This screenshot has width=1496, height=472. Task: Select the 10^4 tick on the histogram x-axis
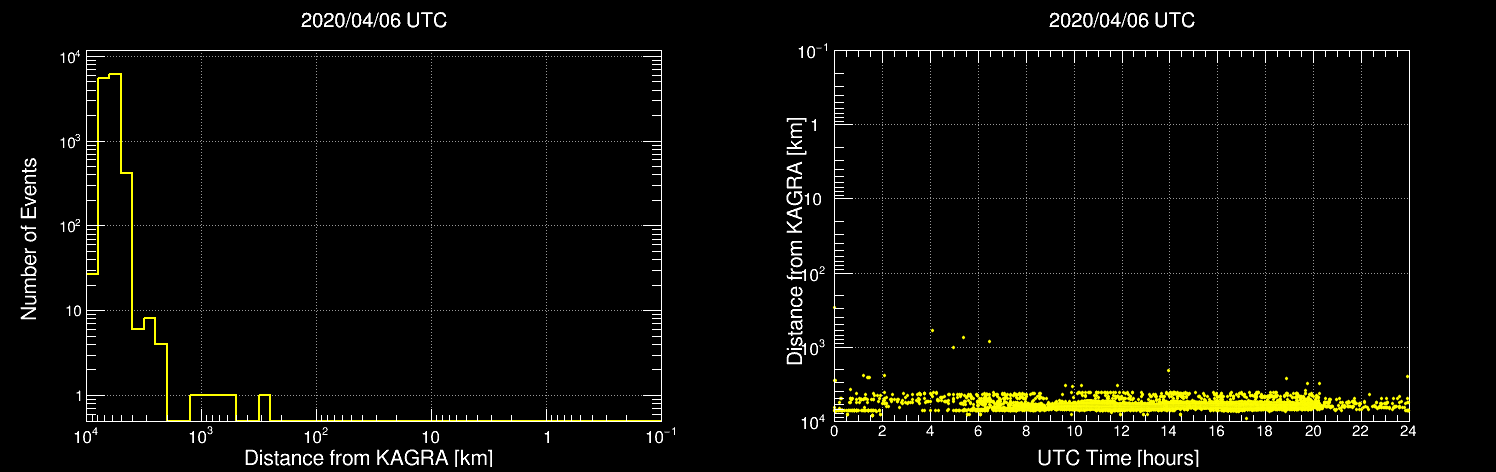pos(86,435)
